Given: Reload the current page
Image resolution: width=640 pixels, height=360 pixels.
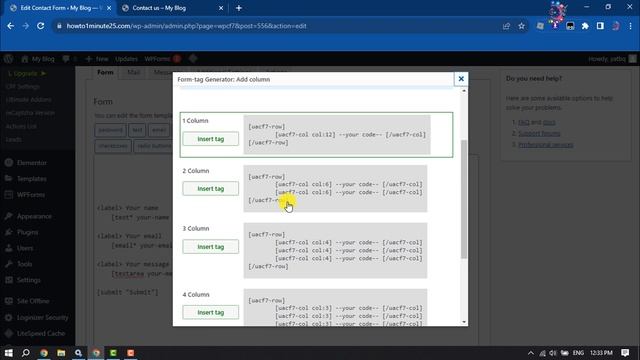Looking at the screenshot, I should pos(40,26).
